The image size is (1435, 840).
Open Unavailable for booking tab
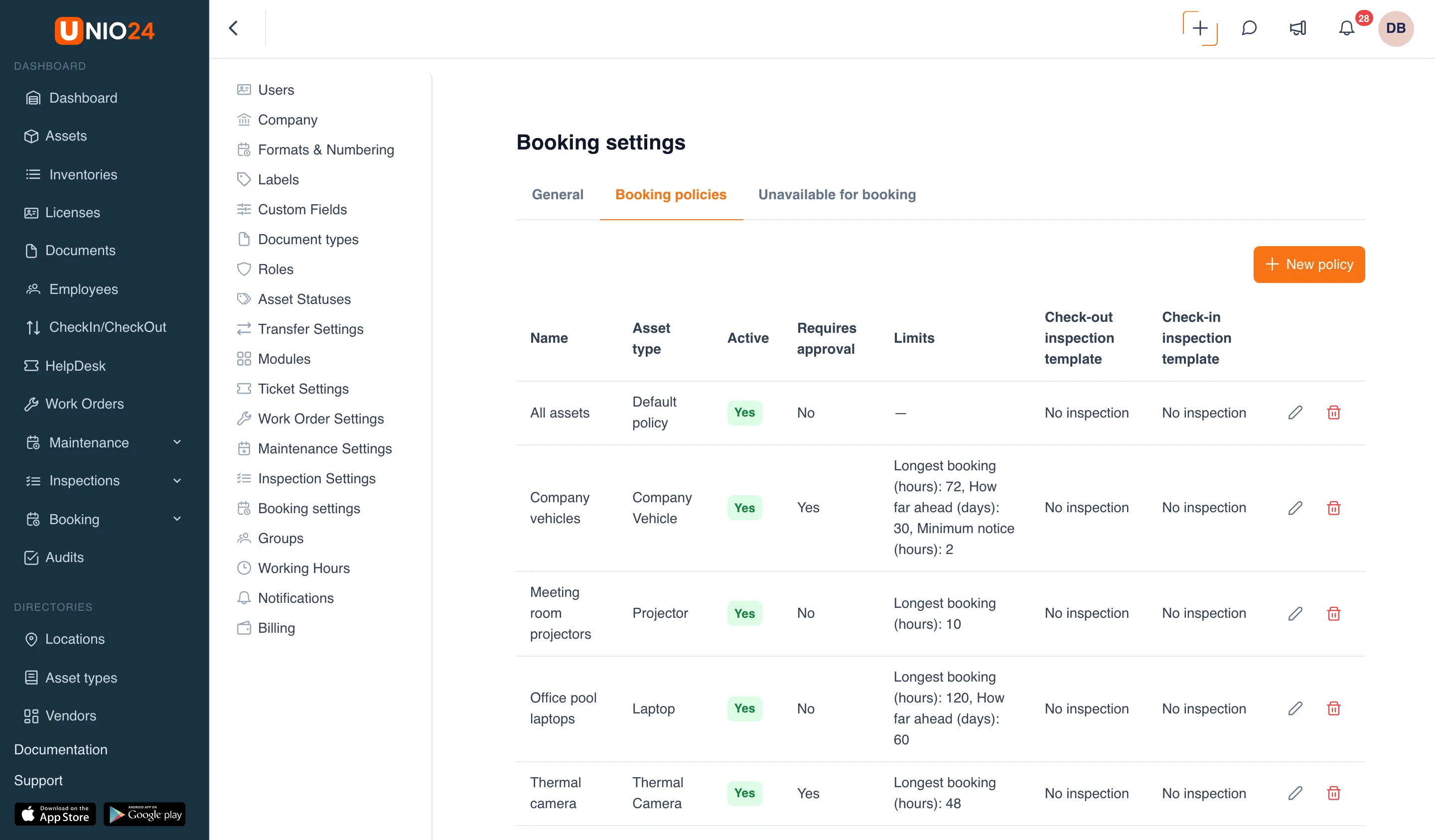(x=837, y=195)
